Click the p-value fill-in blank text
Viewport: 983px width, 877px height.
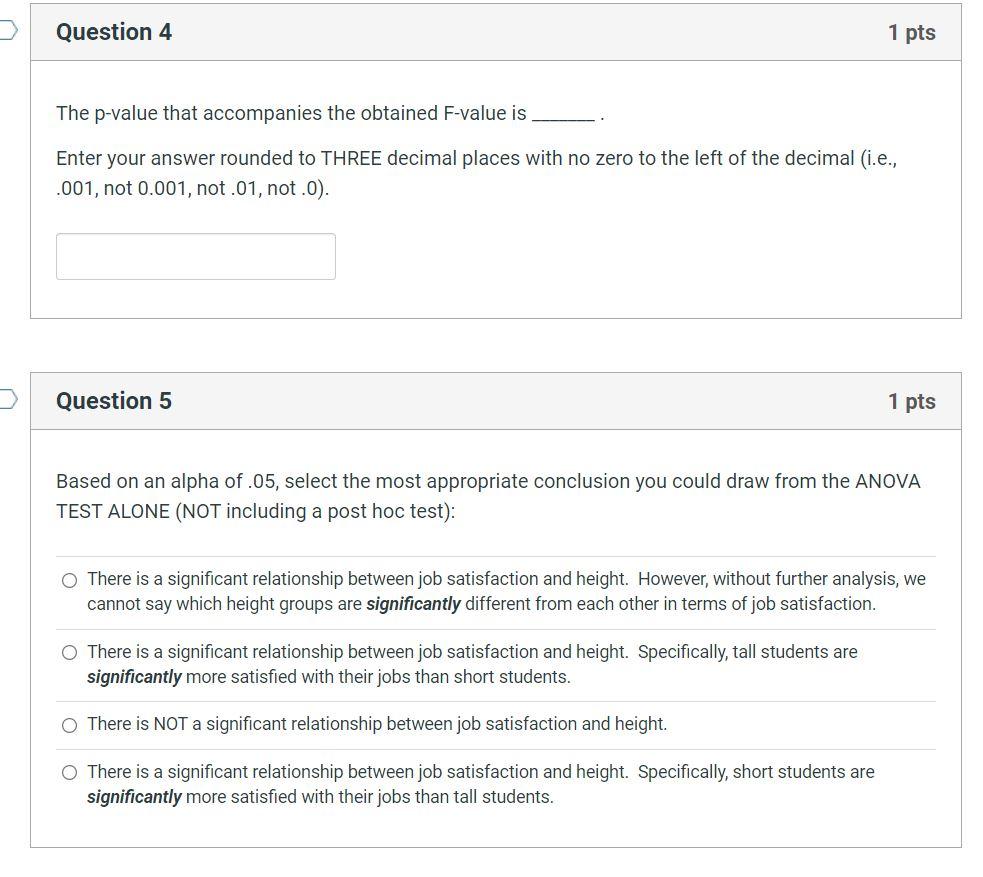coord(330,113)
